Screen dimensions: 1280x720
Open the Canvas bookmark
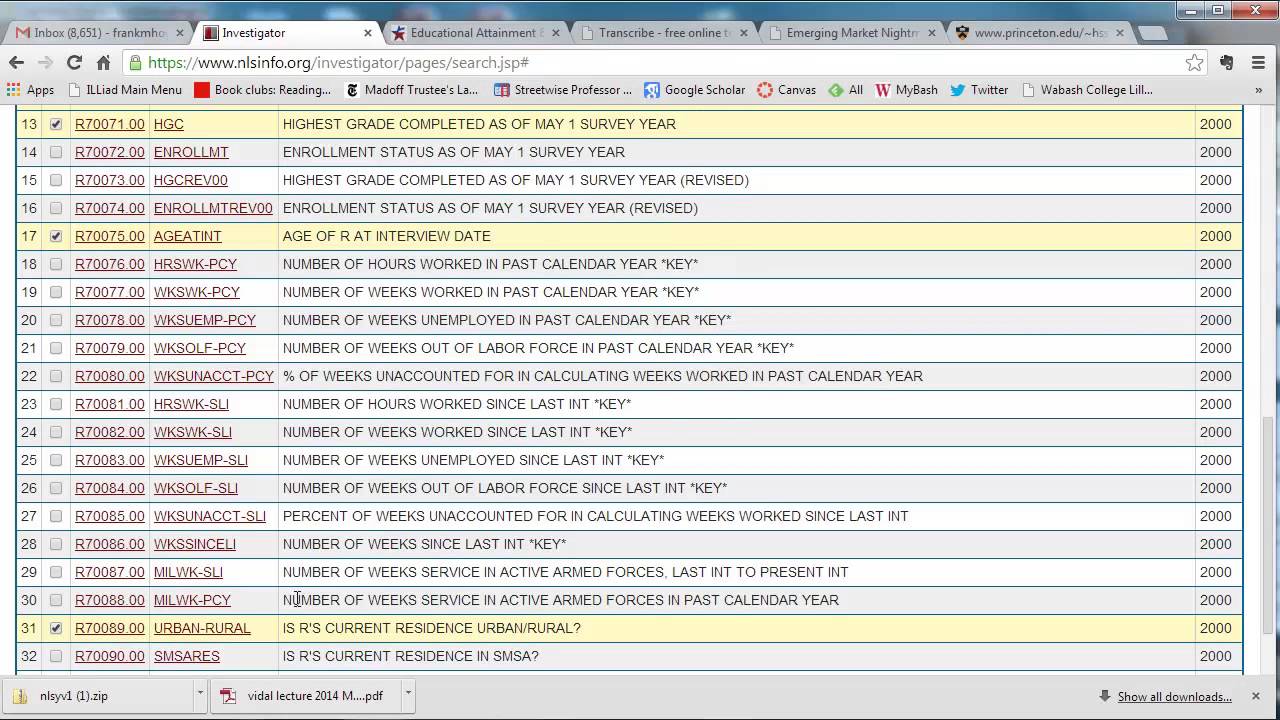[787, 90]
